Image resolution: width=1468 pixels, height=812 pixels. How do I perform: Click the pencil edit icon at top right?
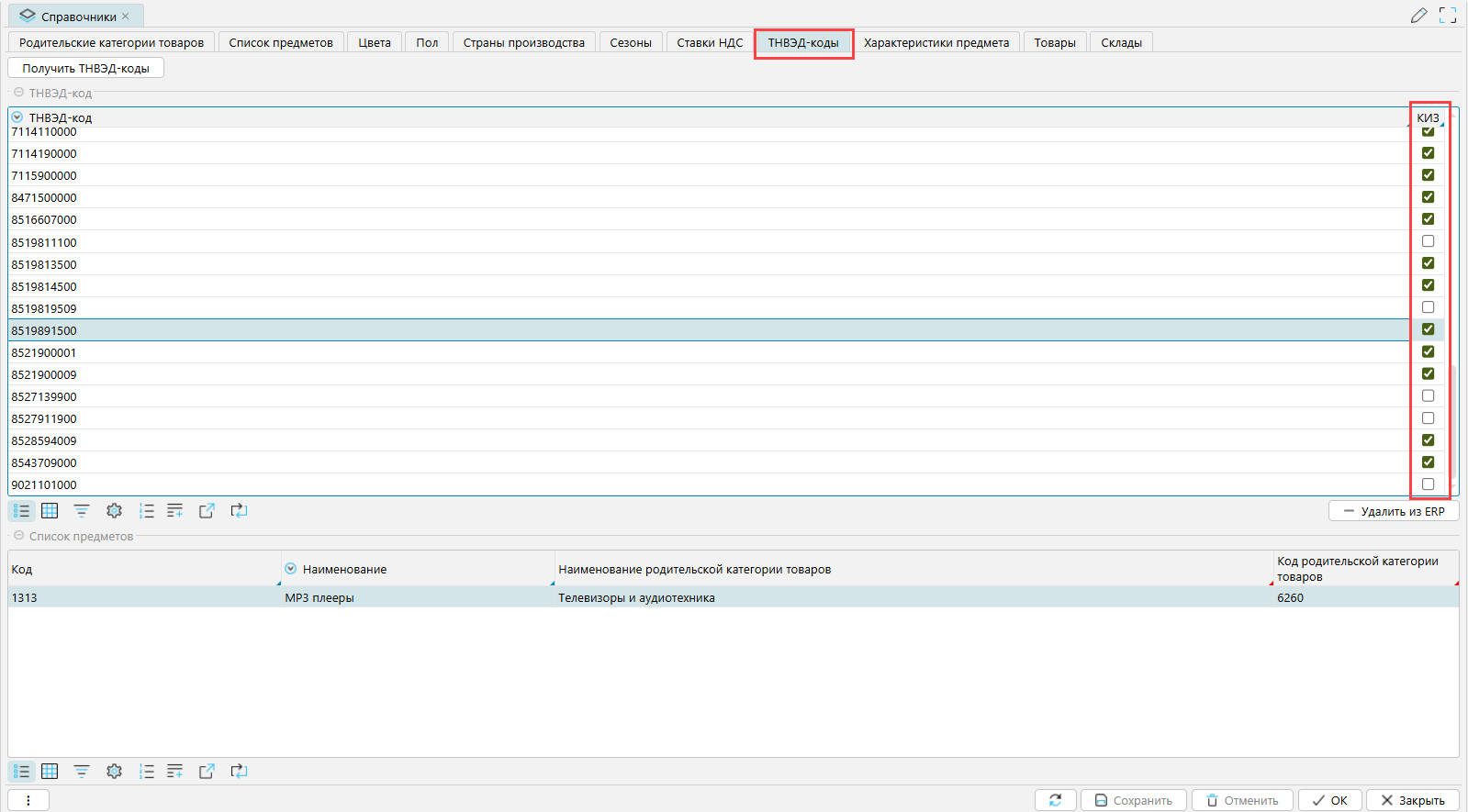[x=1418, y=16]
